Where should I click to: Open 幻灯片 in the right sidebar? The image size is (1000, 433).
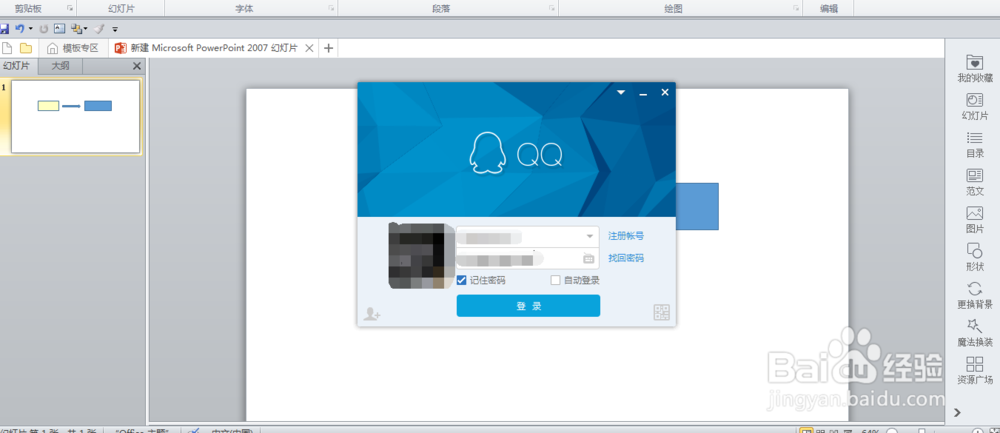[974, 106]
